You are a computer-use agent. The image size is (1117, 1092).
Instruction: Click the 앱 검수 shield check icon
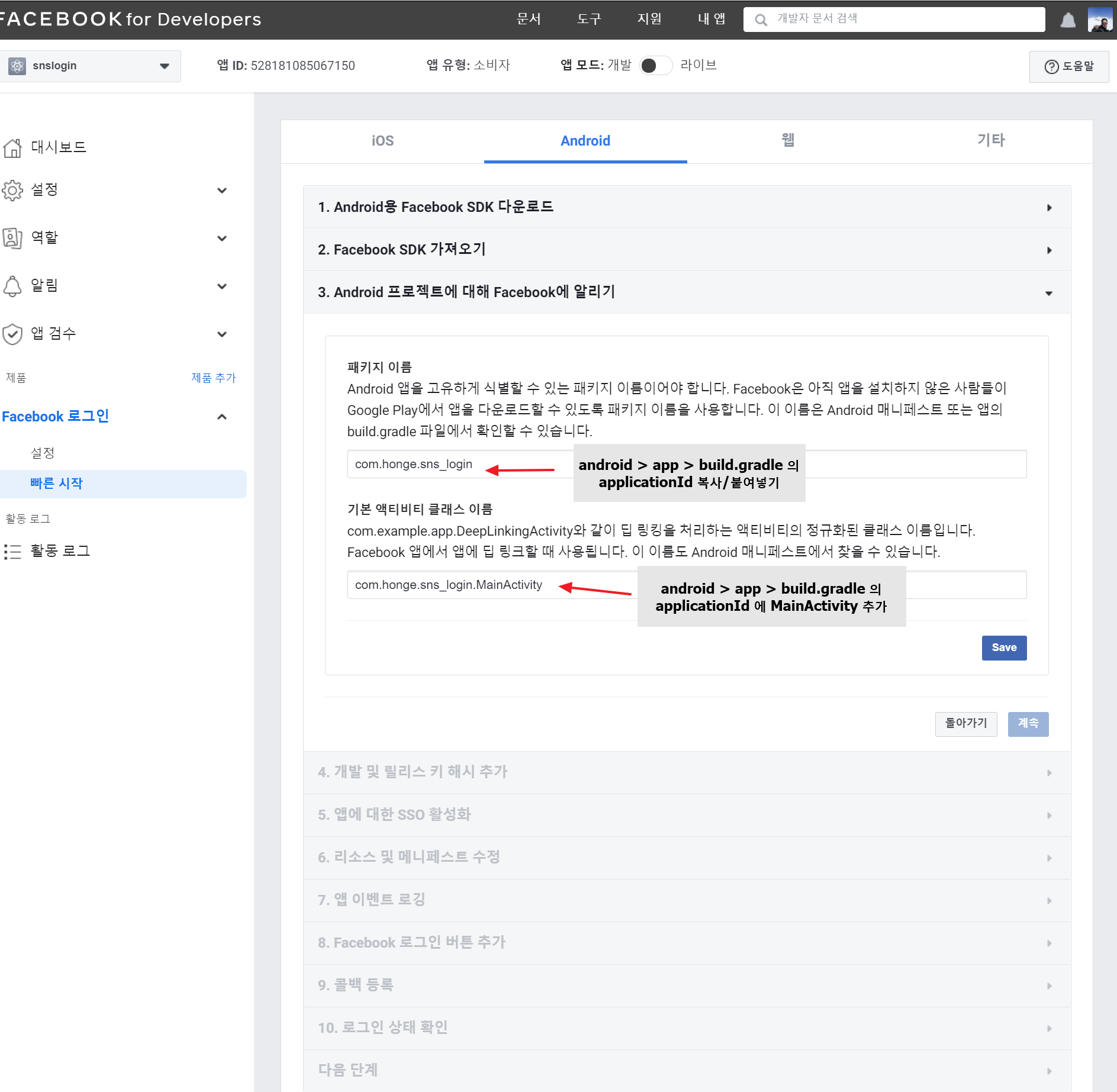[x=12, y=334]
